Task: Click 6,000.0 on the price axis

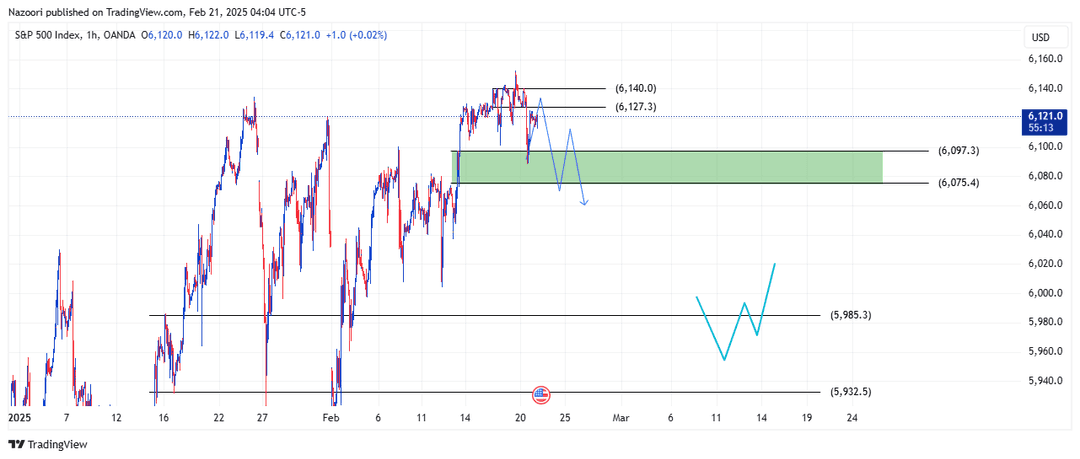Action: click(1045, 293)
